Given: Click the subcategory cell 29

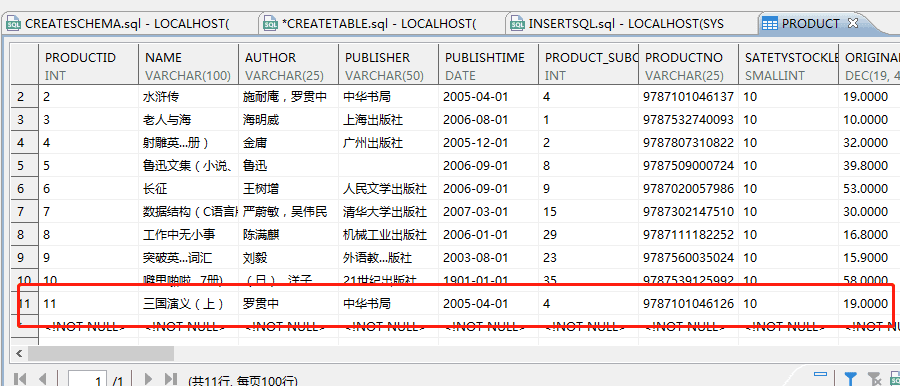Looking at the screenshot, I should (x=588, y=234).
